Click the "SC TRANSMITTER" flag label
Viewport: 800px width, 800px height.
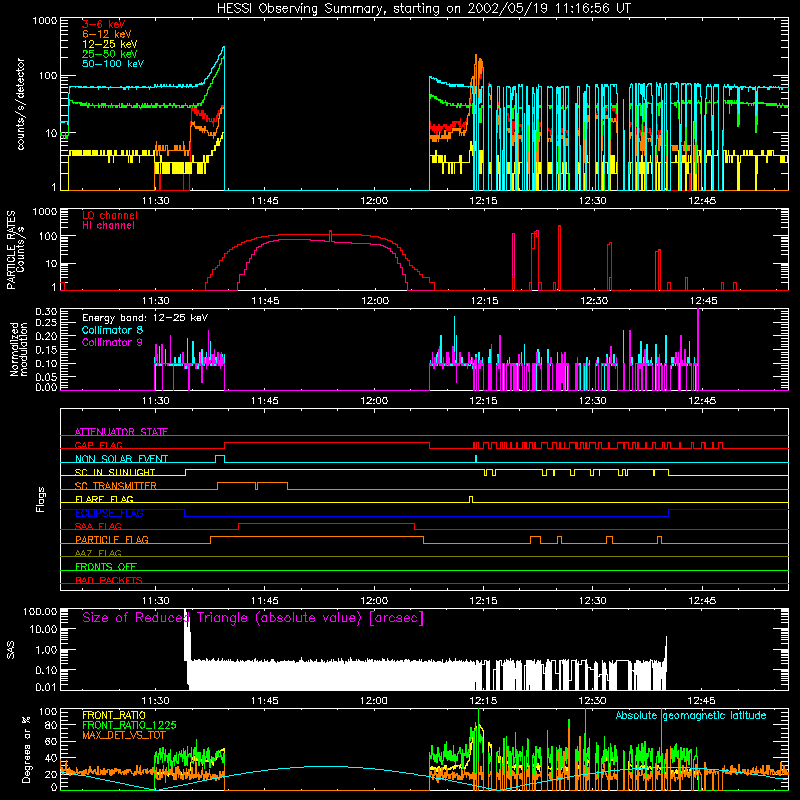point(116,486)
